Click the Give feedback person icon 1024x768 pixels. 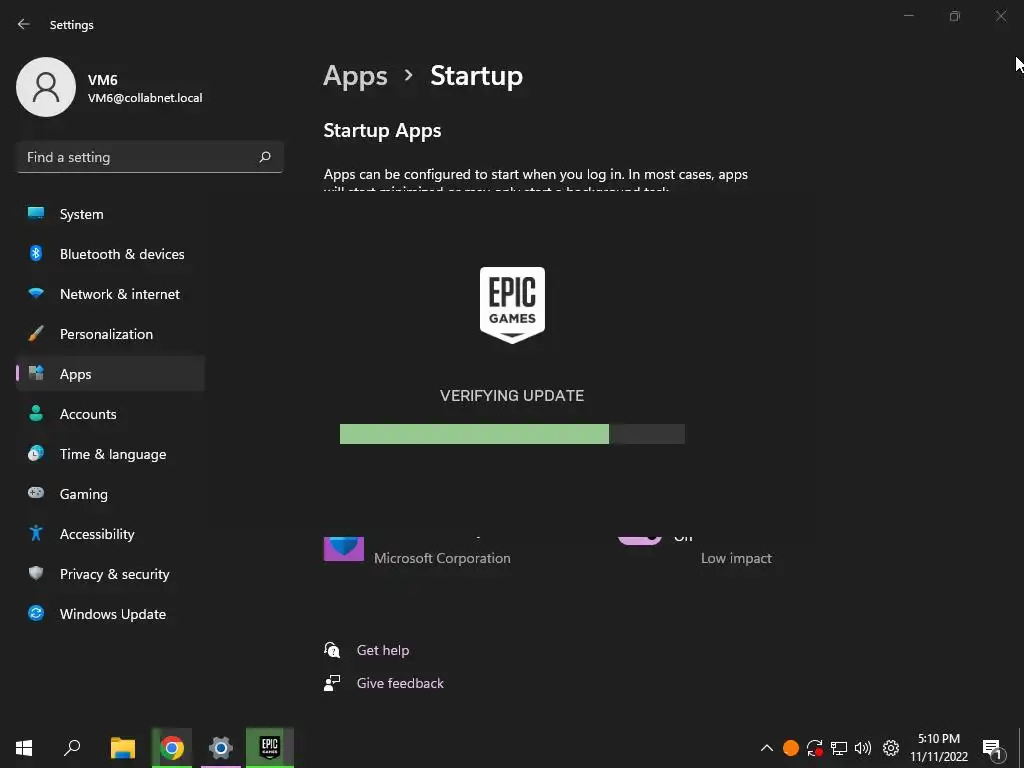[332, 683]
